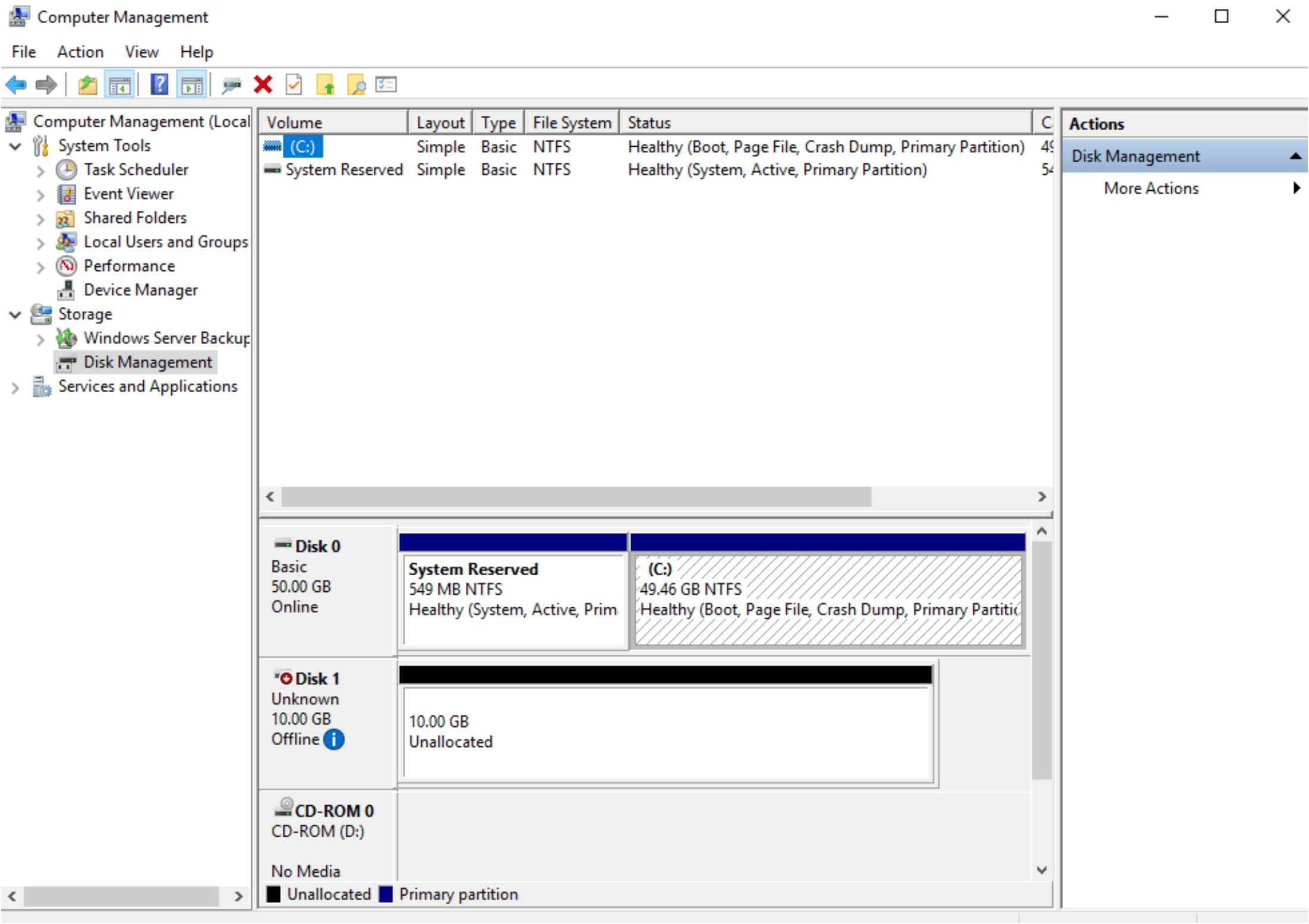Screen dimensions: 1309x924
Task: Click the Up one level folder icon
Action: click(88, 86)
